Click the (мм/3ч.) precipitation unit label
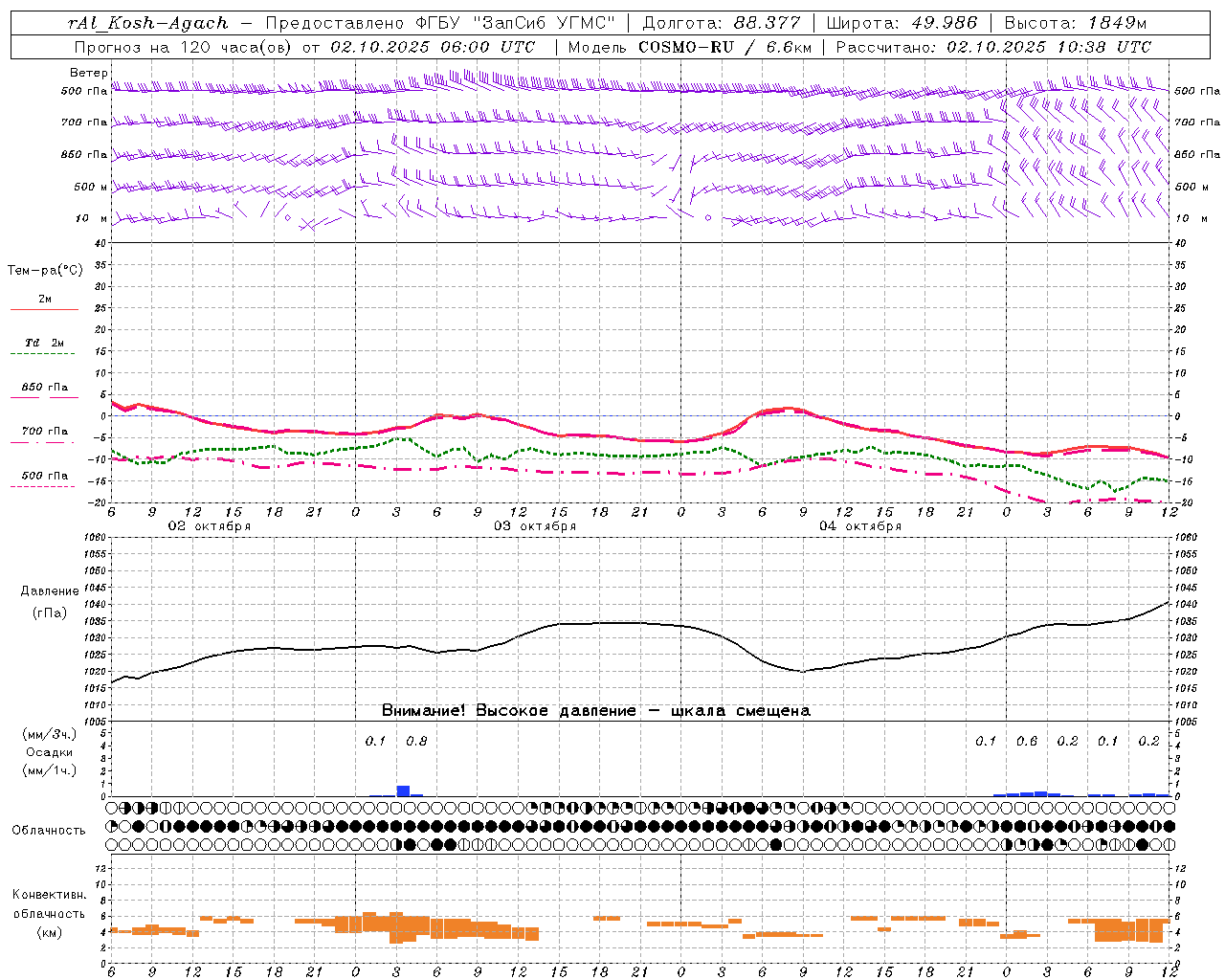1225x980 pixels. pos(50,735)
